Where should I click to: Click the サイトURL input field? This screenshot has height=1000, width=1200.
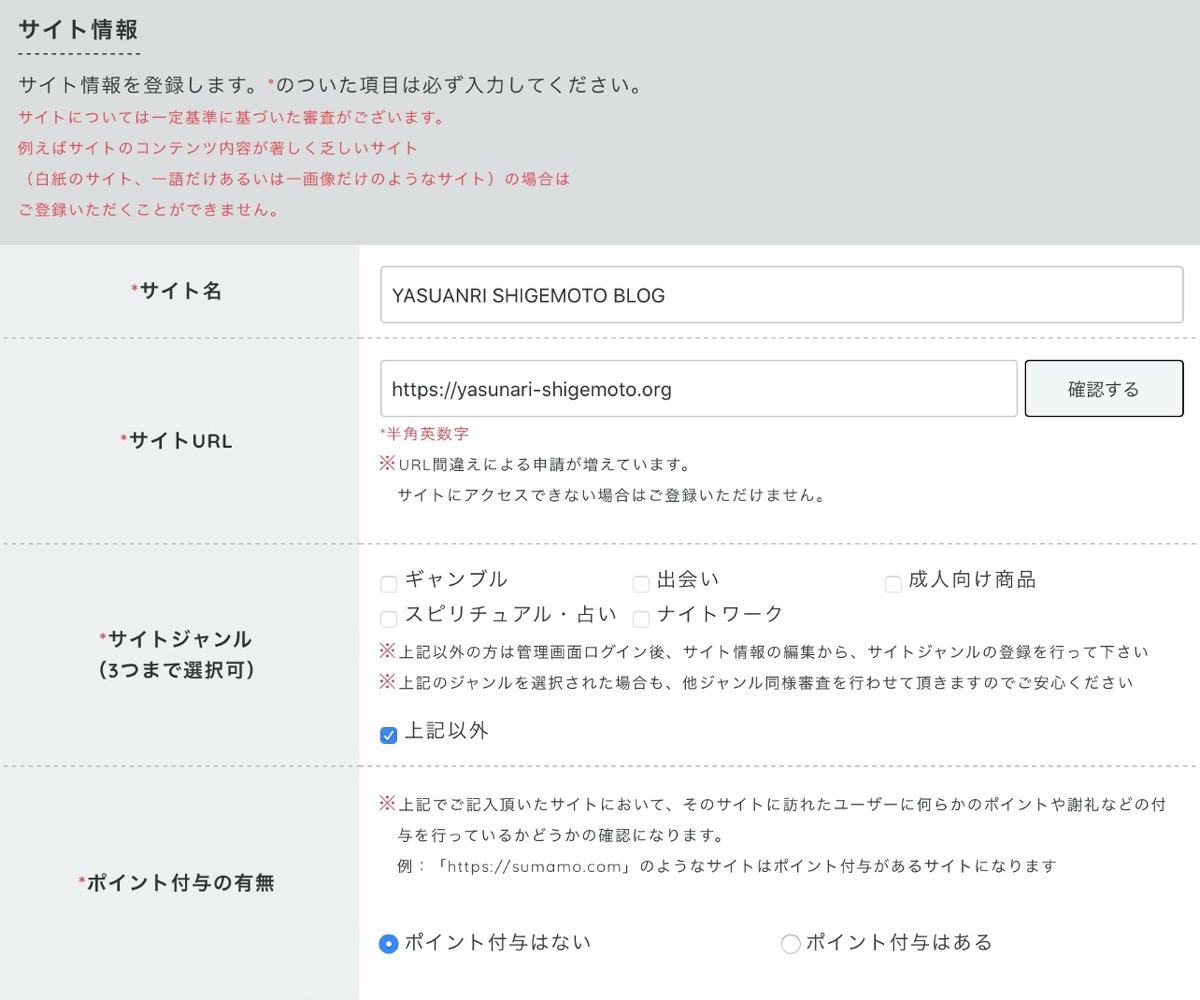coord(698,388)
